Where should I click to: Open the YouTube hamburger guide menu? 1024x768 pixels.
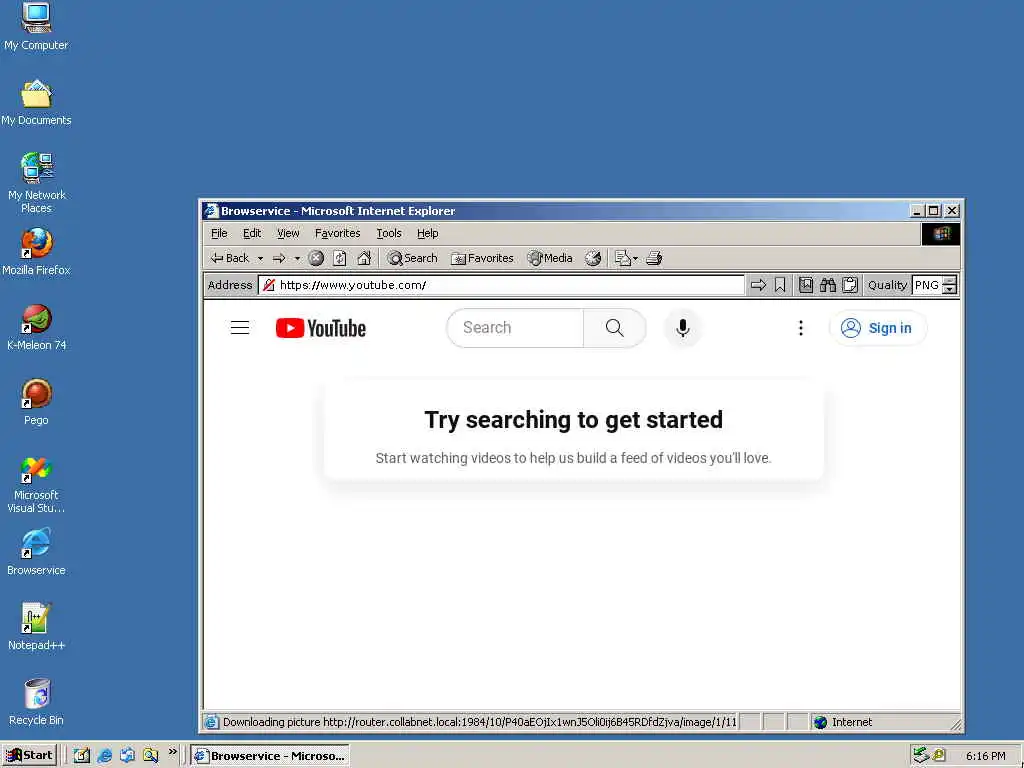pos(240,328)
